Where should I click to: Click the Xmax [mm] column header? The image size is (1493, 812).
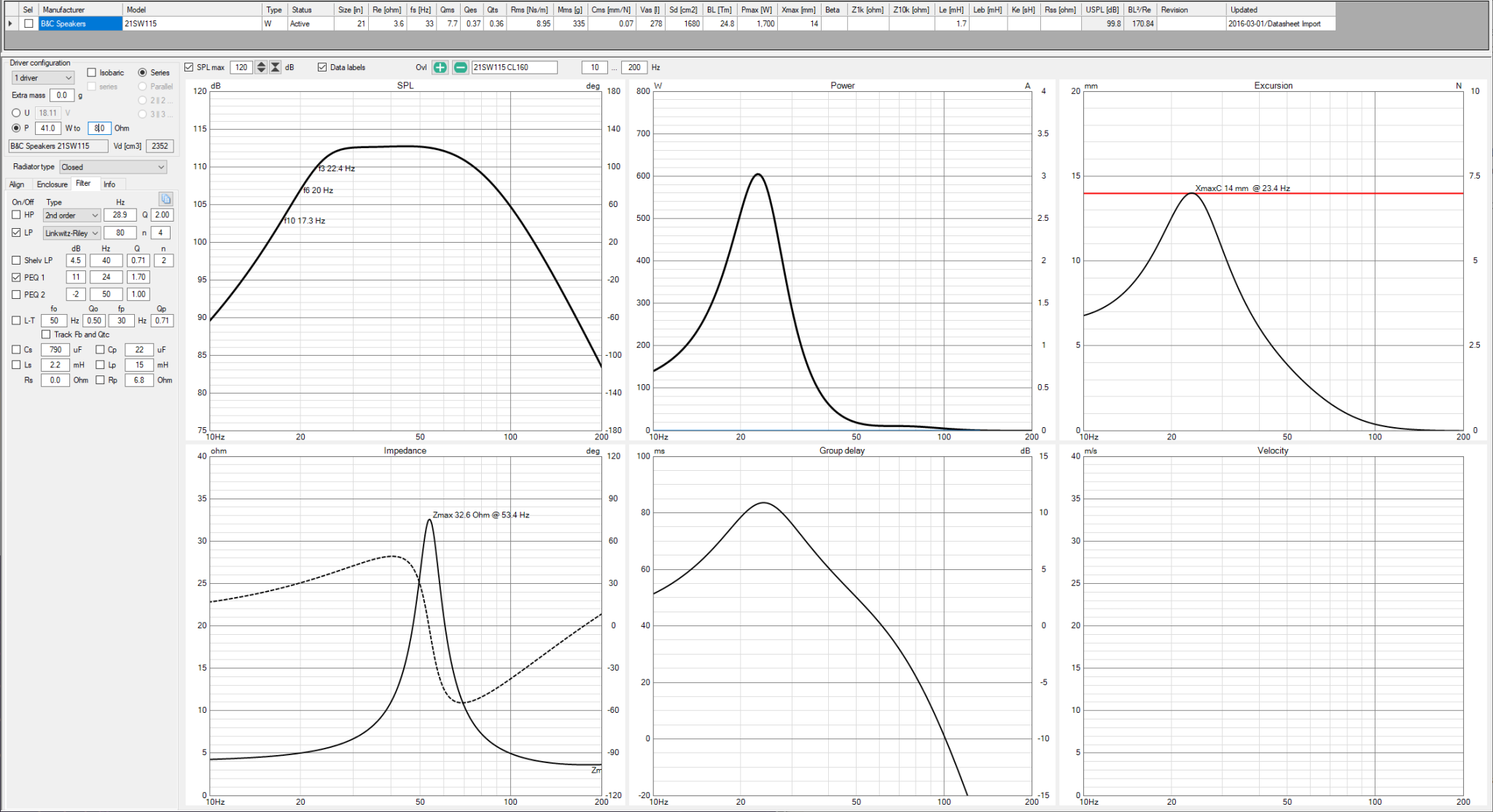[798, 9]
